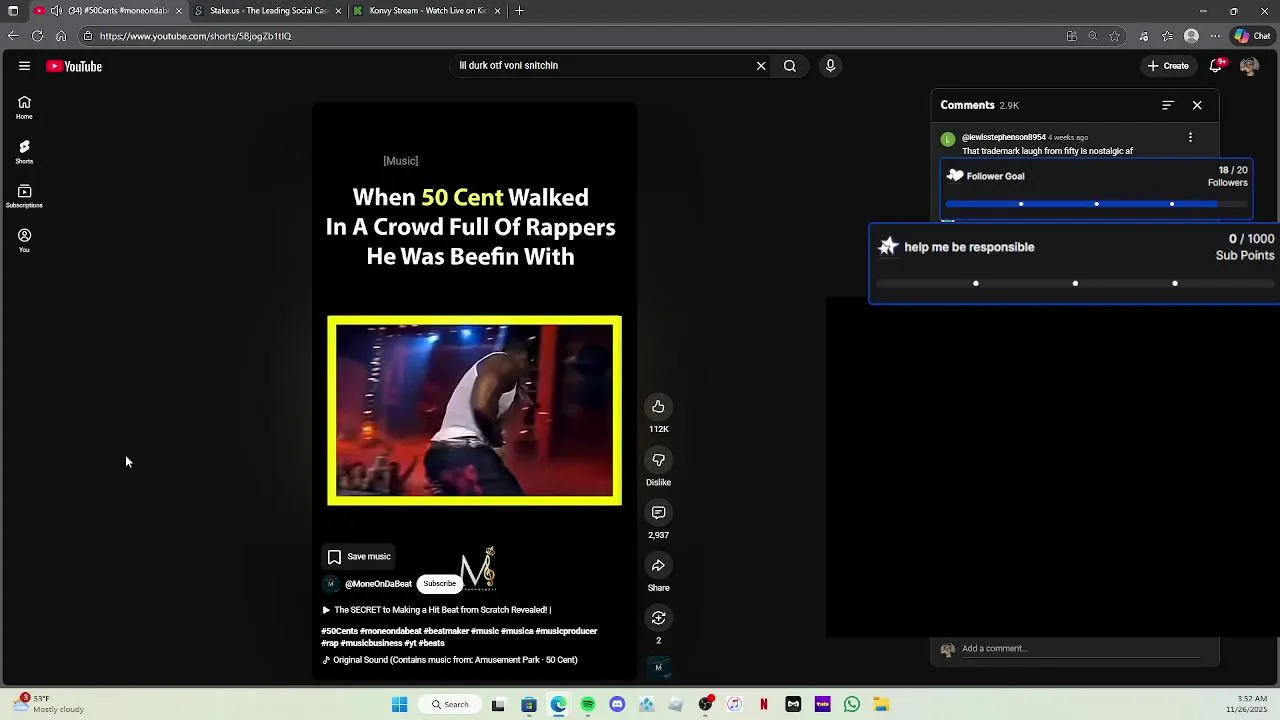Screen dimensions: 1280x720
Task: Click the short's video frame
Action: click(474, 410)
